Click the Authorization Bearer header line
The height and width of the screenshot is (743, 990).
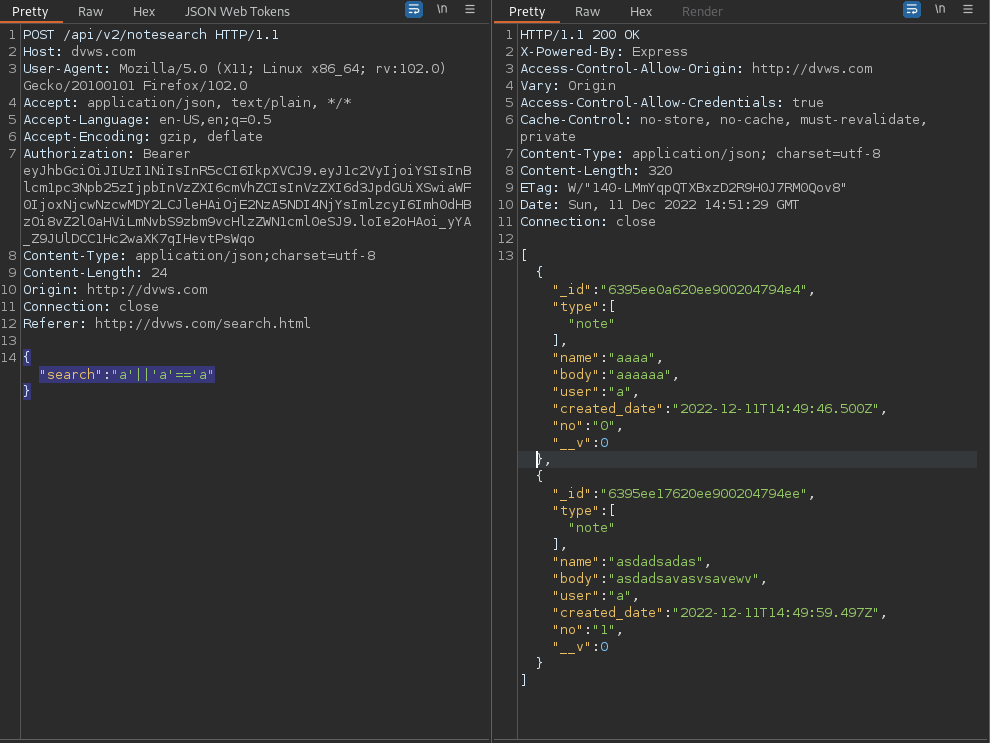(107, 153)
